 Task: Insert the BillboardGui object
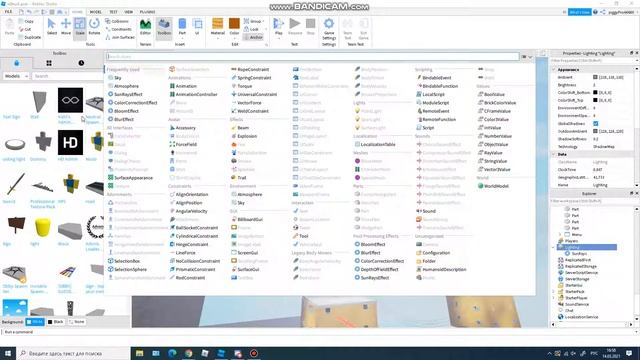[247, 219]
